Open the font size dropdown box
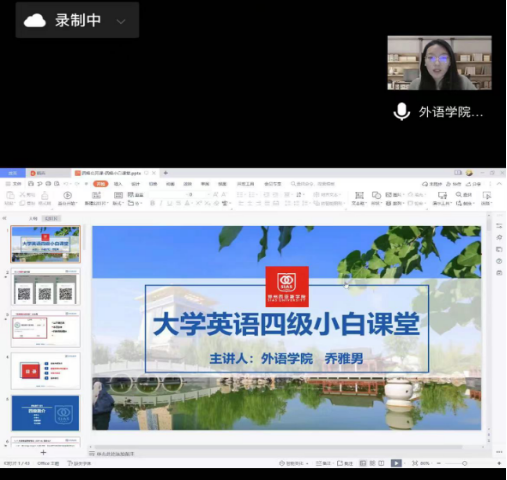This screenshot has height=480, width=507. click(x=198, y=194)
